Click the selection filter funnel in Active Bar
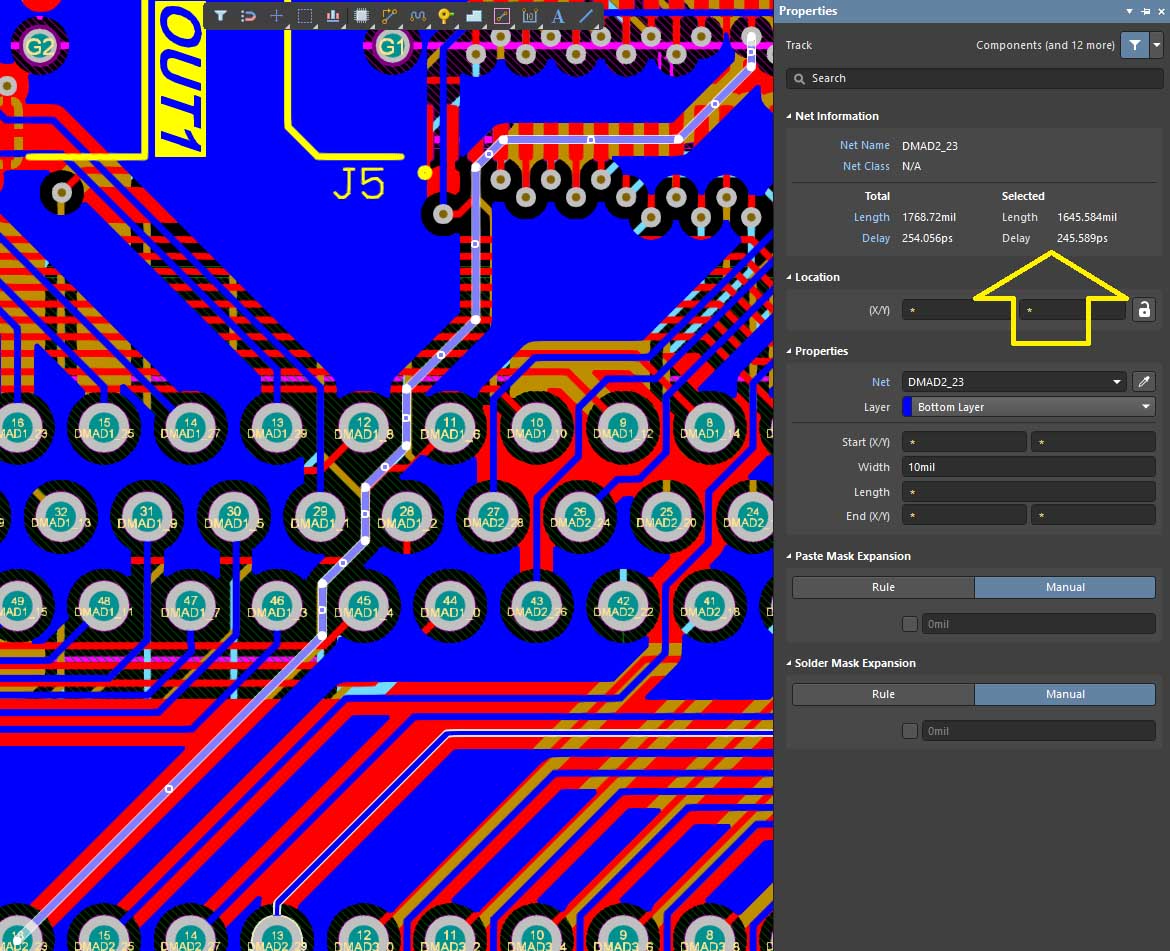Viewport: 1170px width, 951px height. pyautogui.click(x=220, y=16)
